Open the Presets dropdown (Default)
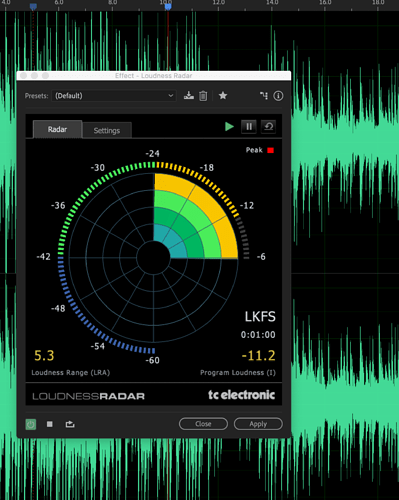This screenshot has width=399, height=500. 114,96
